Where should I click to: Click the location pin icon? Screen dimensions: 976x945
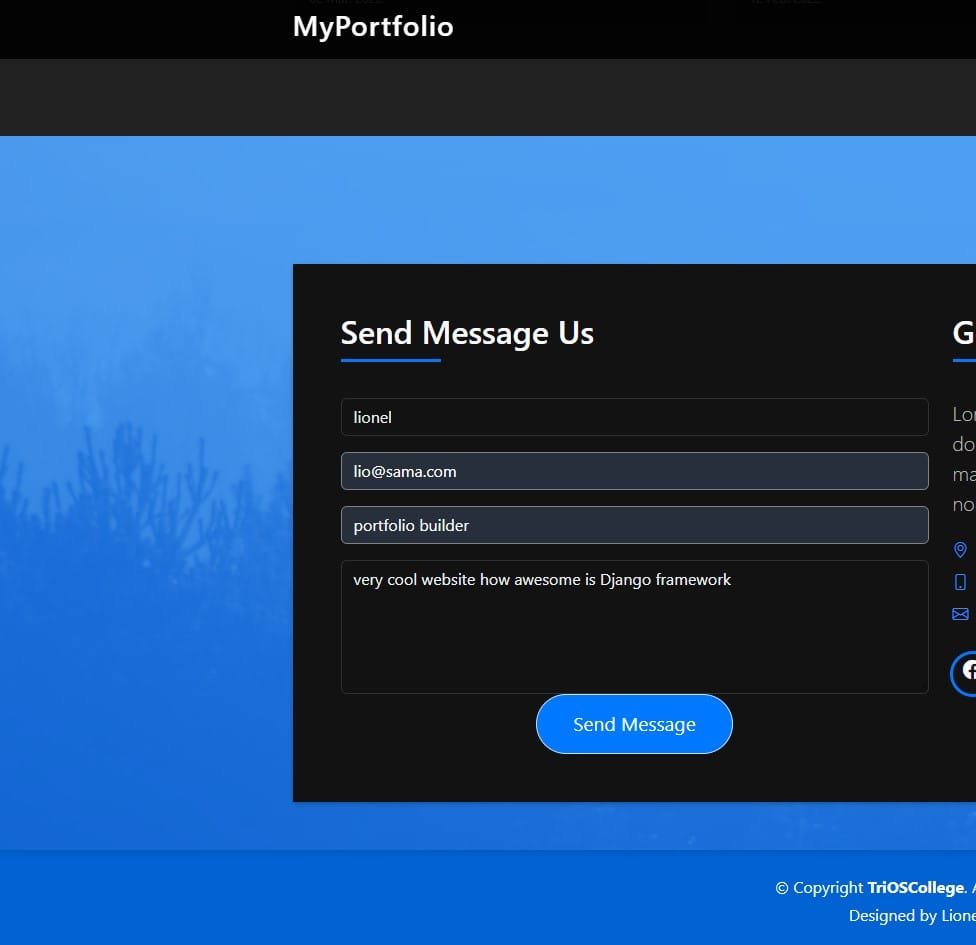click(960, 550)
